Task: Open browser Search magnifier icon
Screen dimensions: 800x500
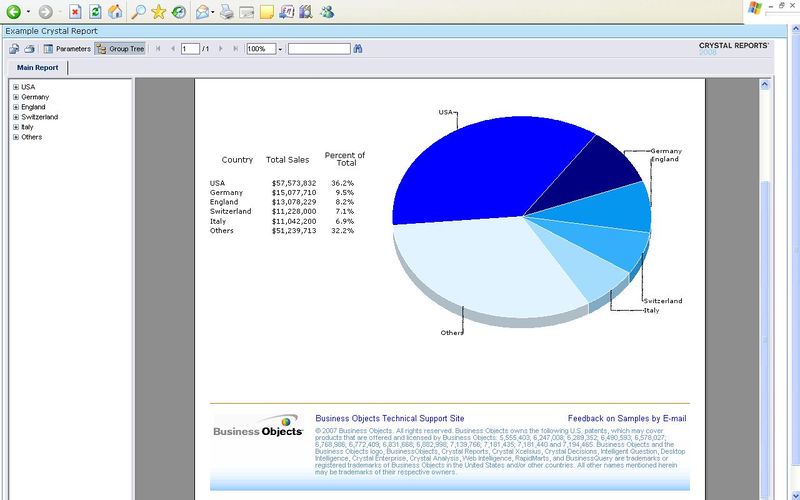Action: point(138,12)
